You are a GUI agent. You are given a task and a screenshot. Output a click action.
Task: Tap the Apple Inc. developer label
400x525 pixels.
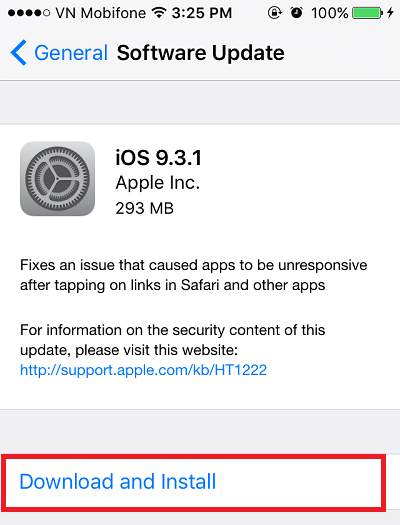158,183
